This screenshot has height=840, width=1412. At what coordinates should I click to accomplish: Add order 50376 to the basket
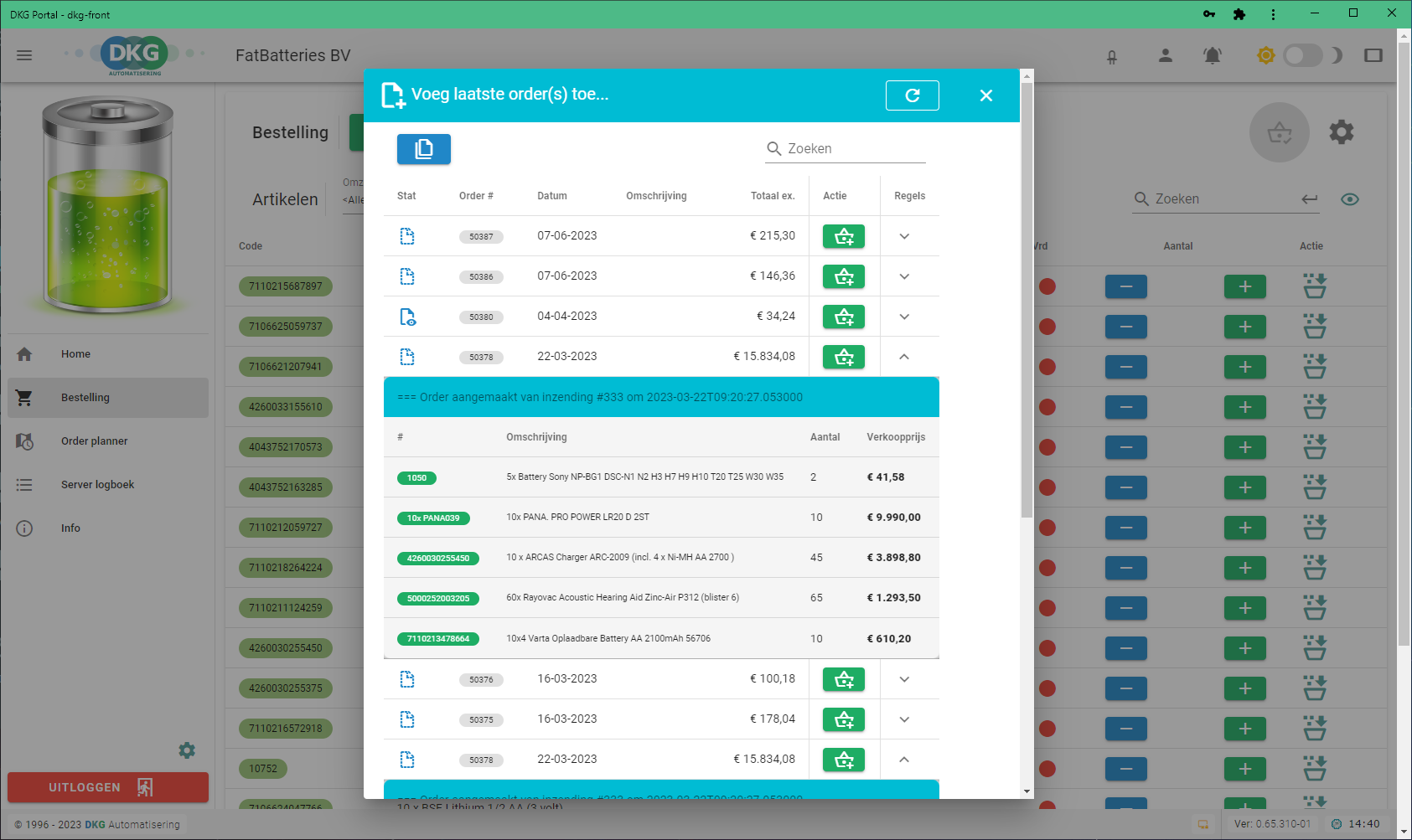(843, 679)
